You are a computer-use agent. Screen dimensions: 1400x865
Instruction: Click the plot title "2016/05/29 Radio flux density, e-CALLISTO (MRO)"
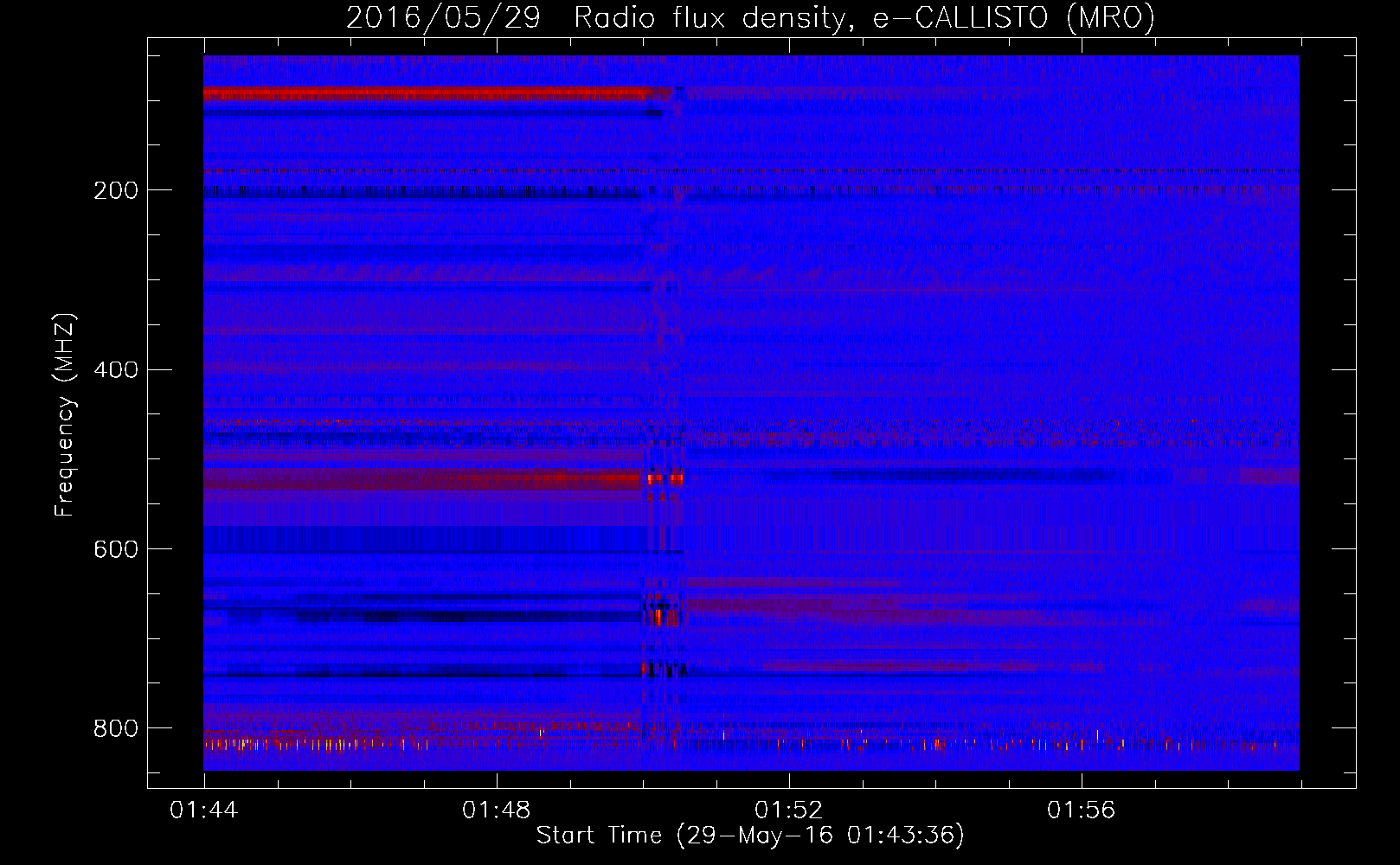(750, 18)
